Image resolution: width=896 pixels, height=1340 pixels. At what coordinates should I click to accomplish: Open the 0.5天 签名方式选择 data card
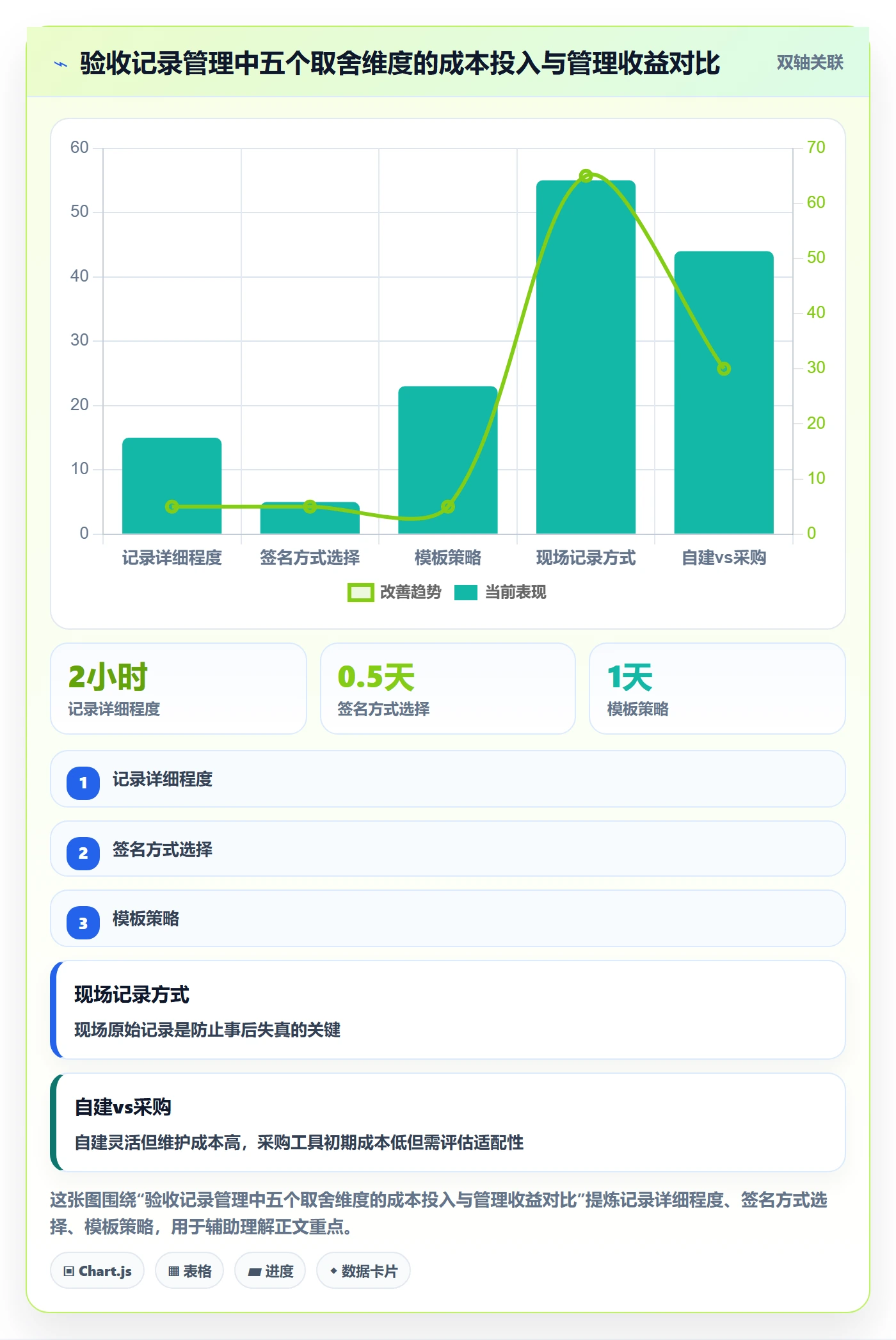click(x=448, y=689)
